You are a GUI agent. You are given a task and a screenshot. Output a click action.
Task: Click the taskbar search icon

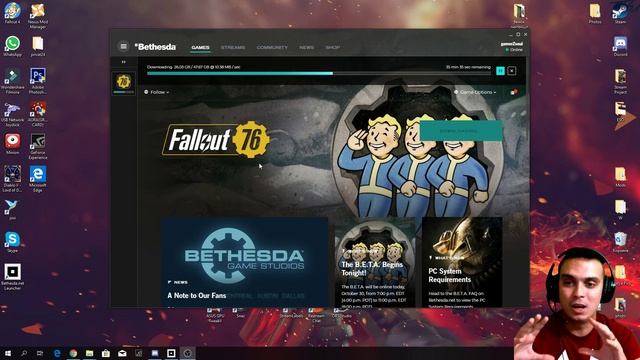(24, 353)
